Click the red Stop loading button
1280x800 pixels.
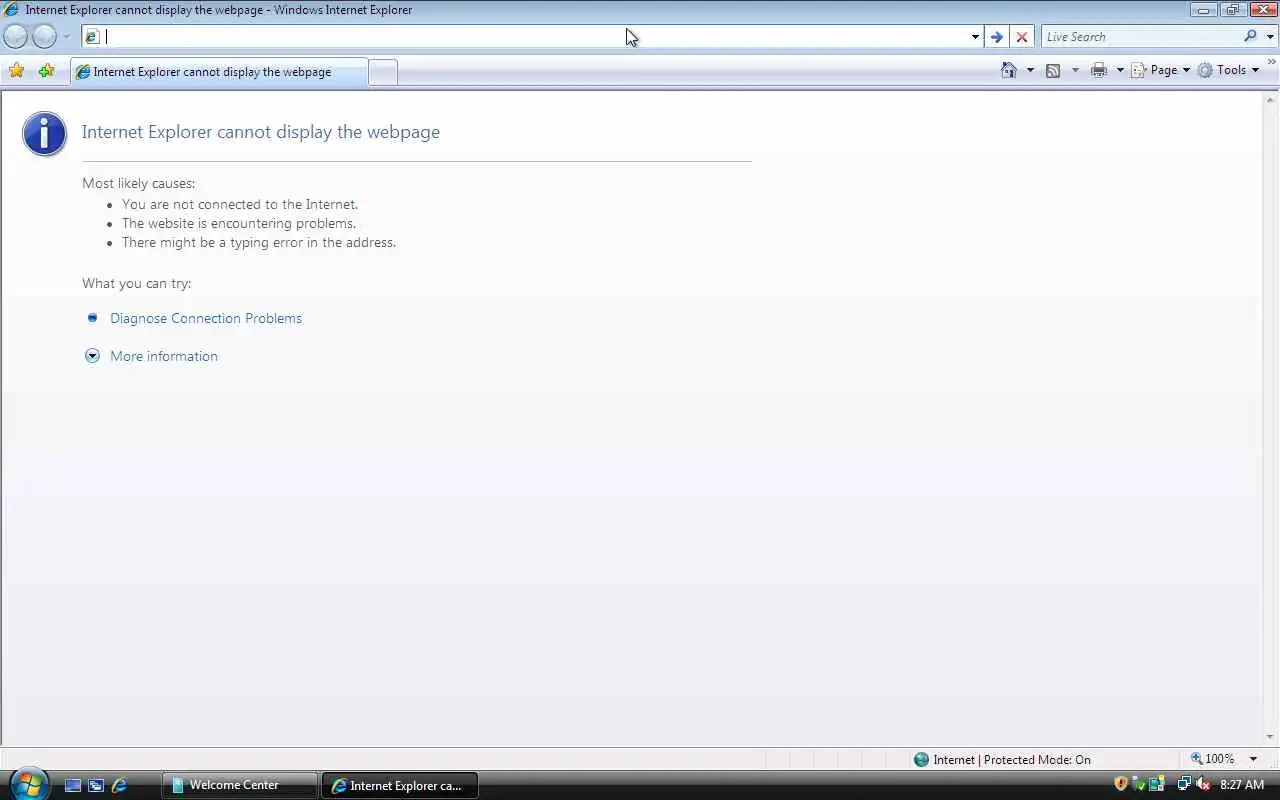(x=1021, y=37)
